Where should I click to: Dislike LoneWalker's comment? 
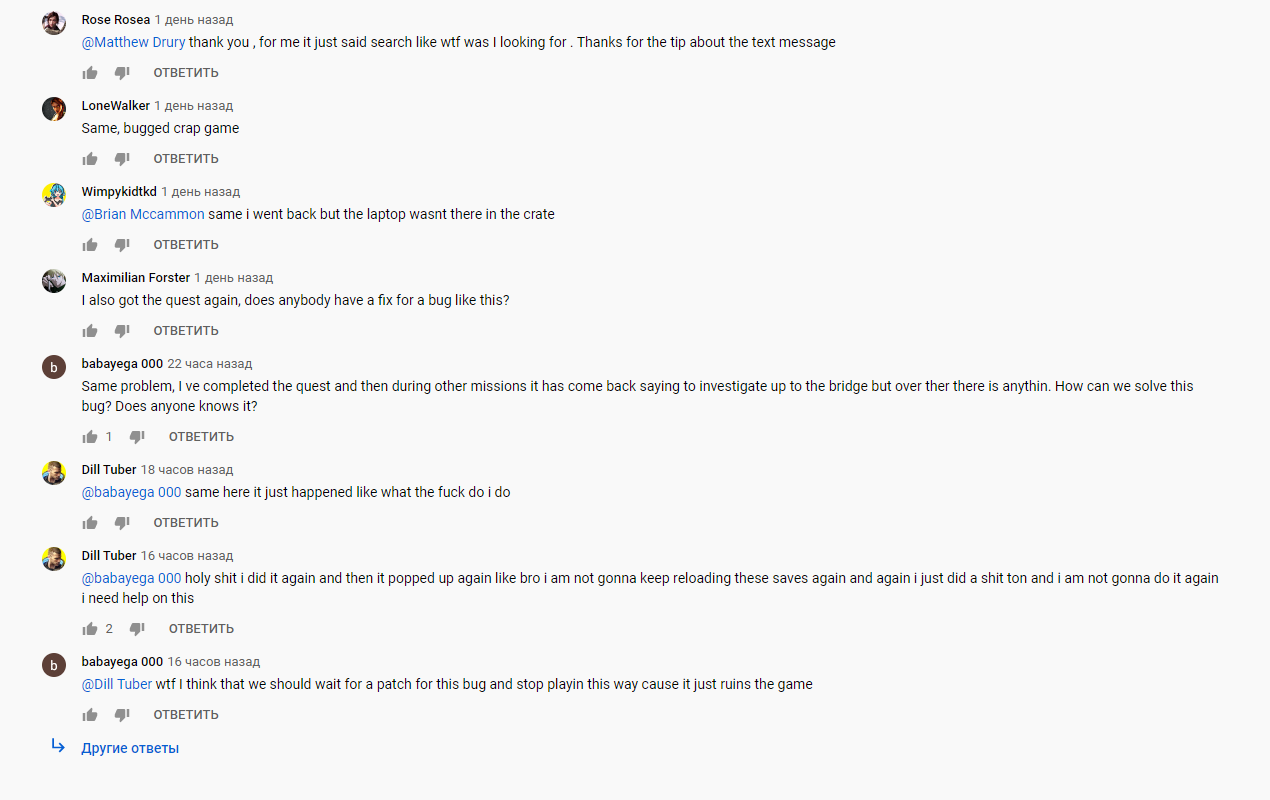[x=122, y=159]
